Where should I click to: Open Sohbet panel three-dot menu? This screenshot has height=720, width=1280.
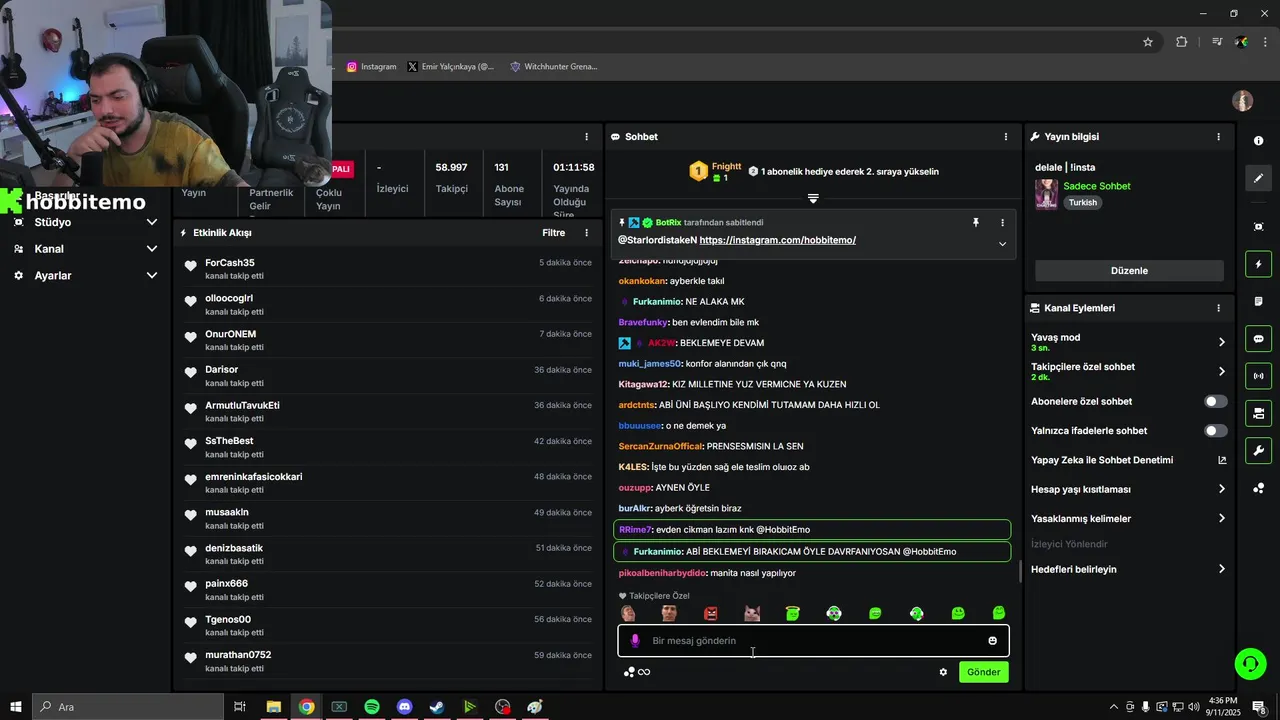[x=1006, y=137]
